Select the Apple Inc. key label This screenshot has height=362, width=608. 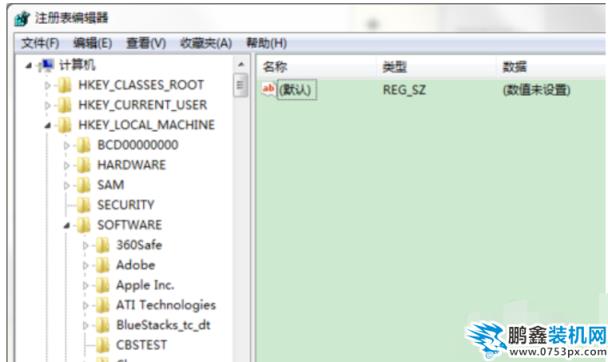click(145, 285)
